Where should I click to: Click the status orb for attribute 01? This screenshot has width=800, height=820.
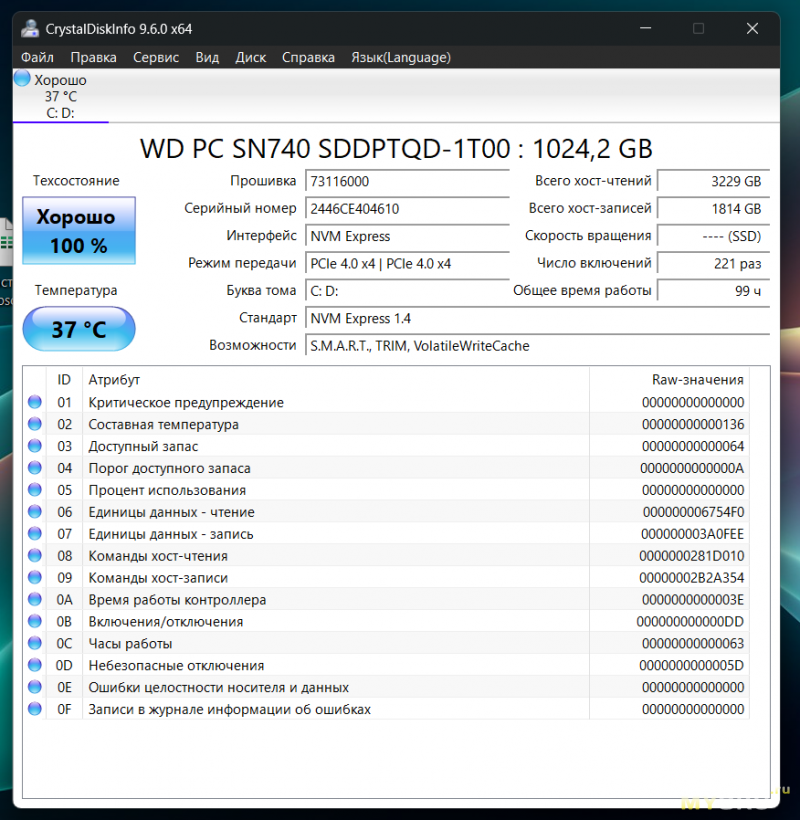click(x=35, y=402)
